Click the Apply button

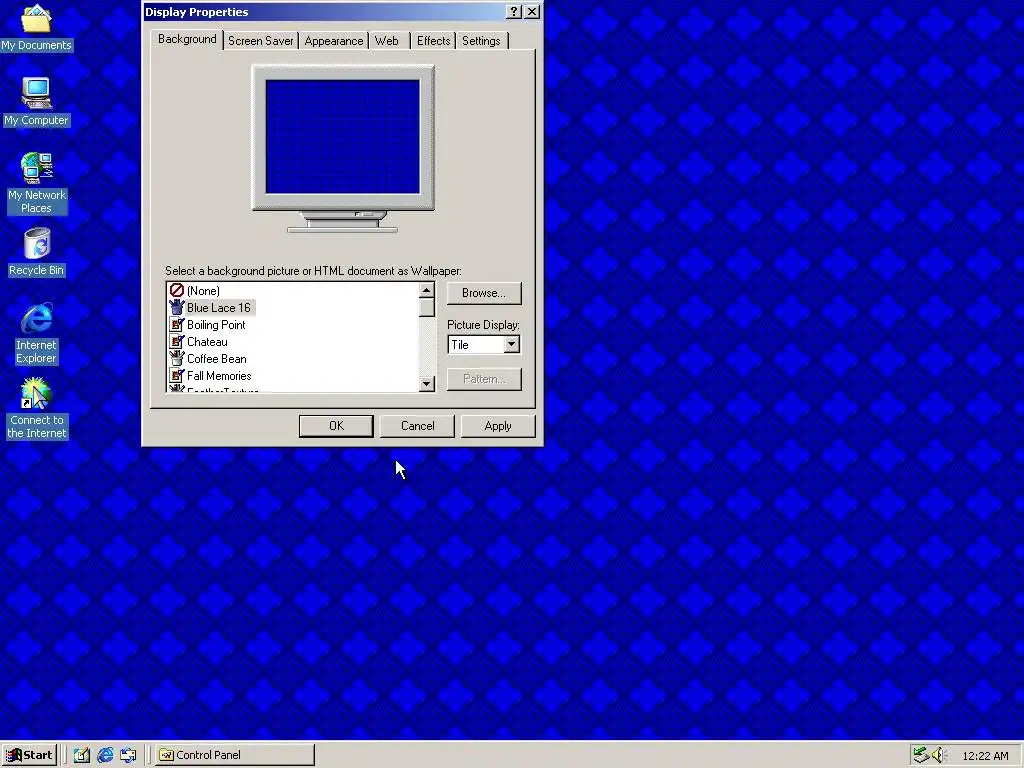pos(498,426)
